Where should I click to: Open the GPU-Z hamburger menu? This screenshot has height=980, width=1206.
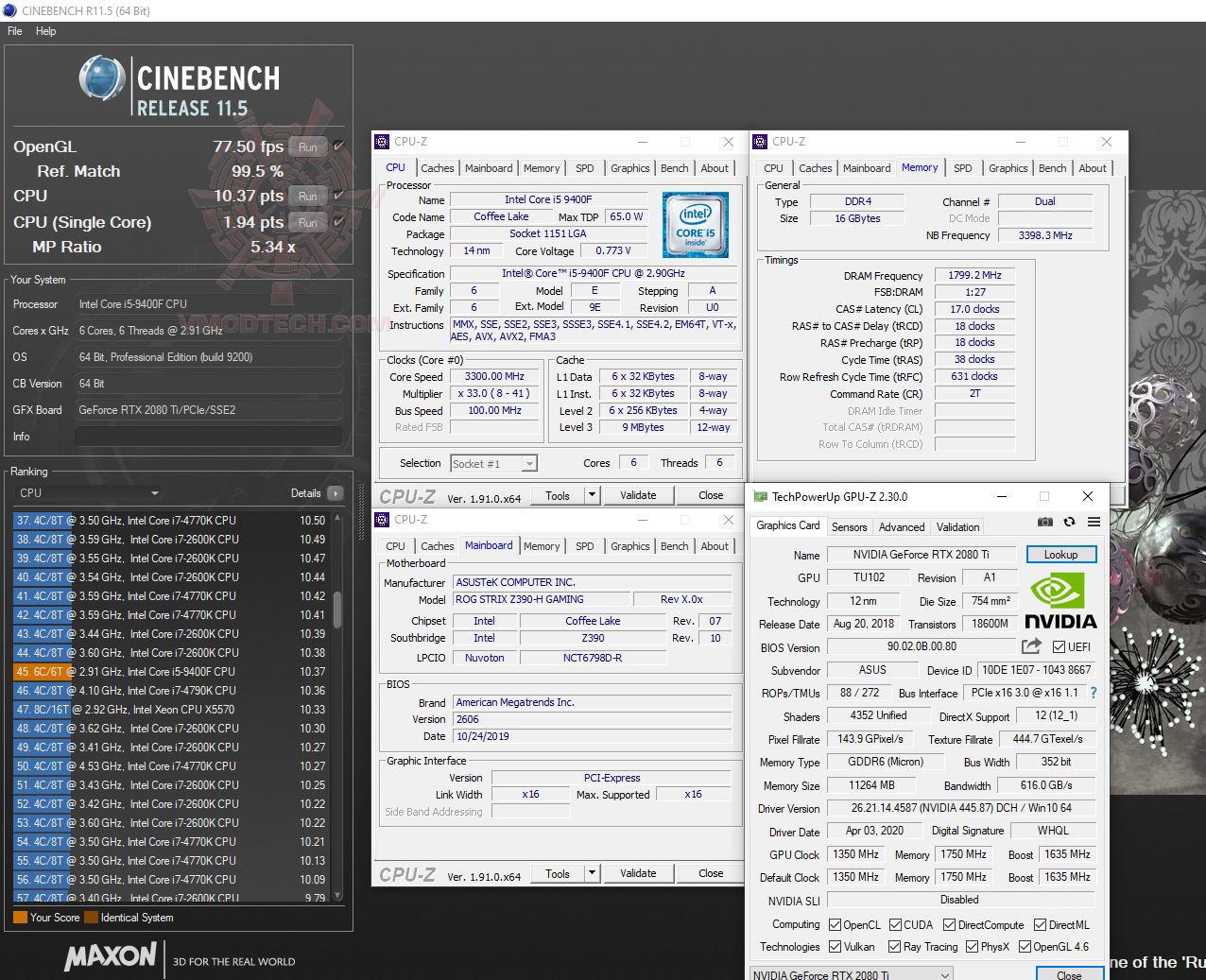[1094, 522]
